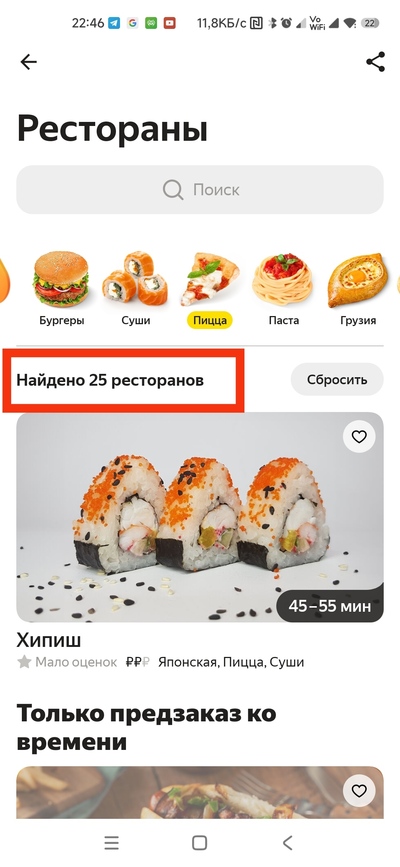Add Хипиш to favorites with the heart
The width and height of the screenshot is (400, 867).
point(359,437)
